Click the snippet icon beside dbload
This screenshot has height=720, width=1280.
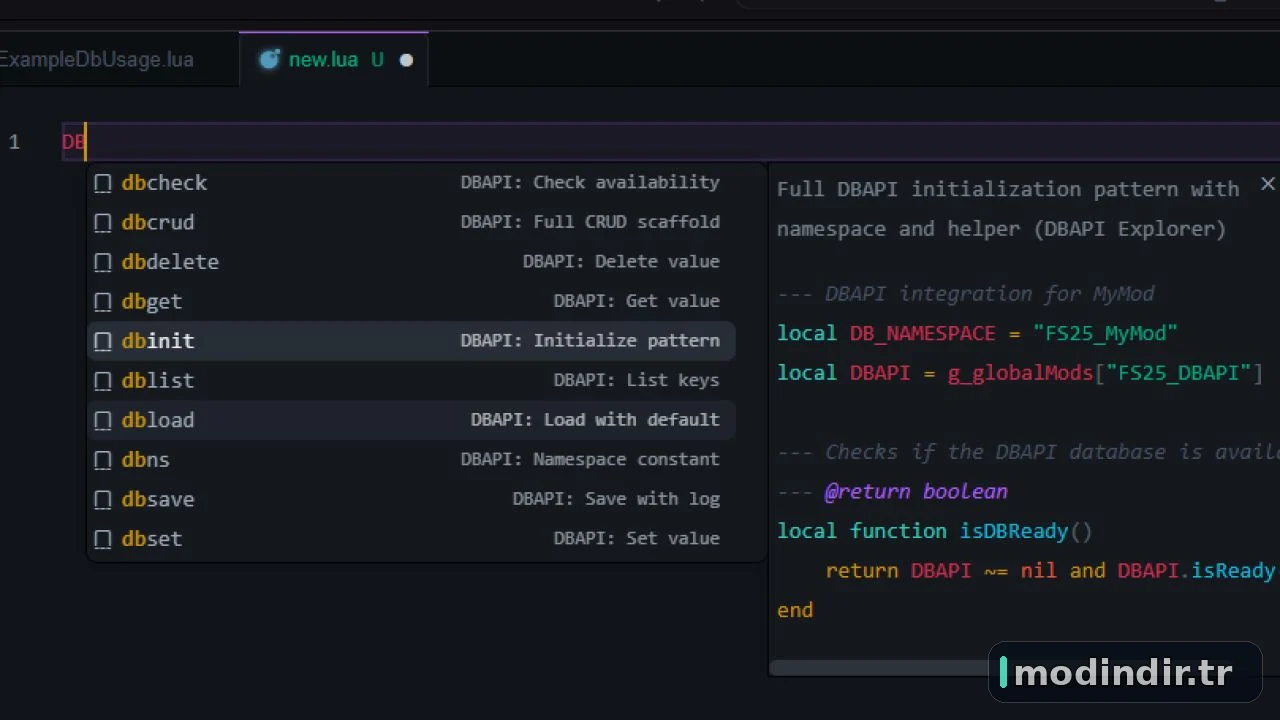pos(102,420)
